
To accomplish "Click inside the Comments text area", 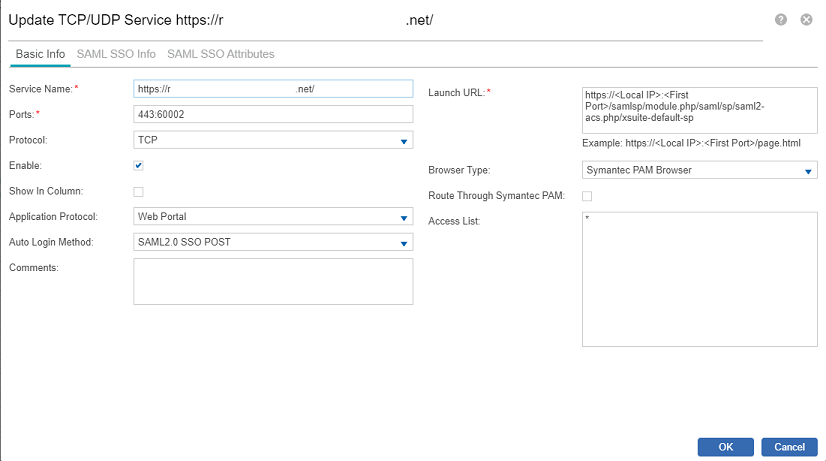I will [x=273, y=281].
